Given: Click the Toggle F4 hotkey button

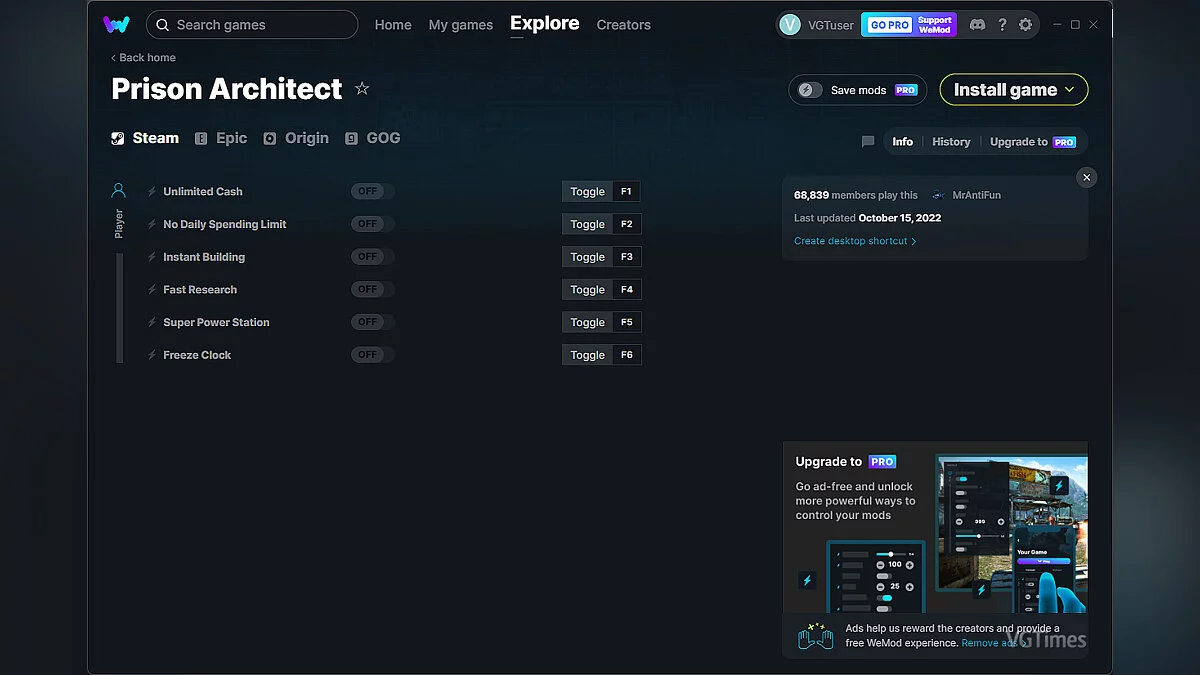Looking at the screenshot, I should [601, 290].
